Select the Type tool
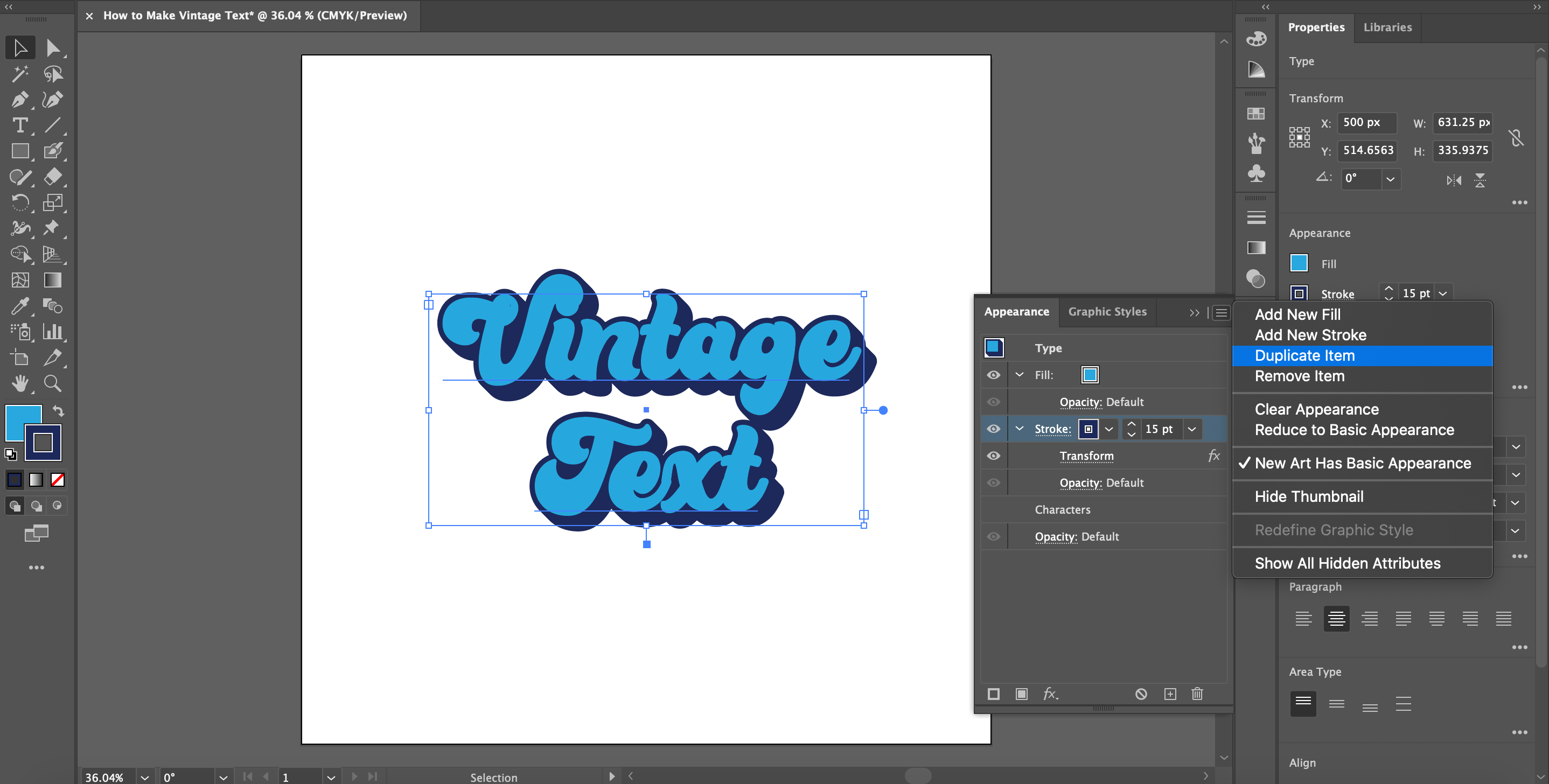Image resolution: width=1549 pixels, height=784 pixels. tap(20, 125)
